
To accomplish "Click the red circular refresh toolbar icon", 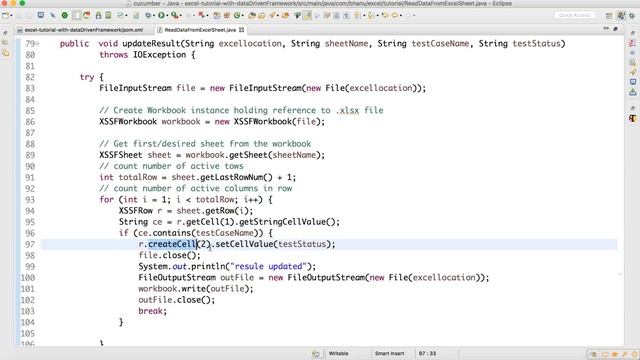I will [x=87, y=15].
